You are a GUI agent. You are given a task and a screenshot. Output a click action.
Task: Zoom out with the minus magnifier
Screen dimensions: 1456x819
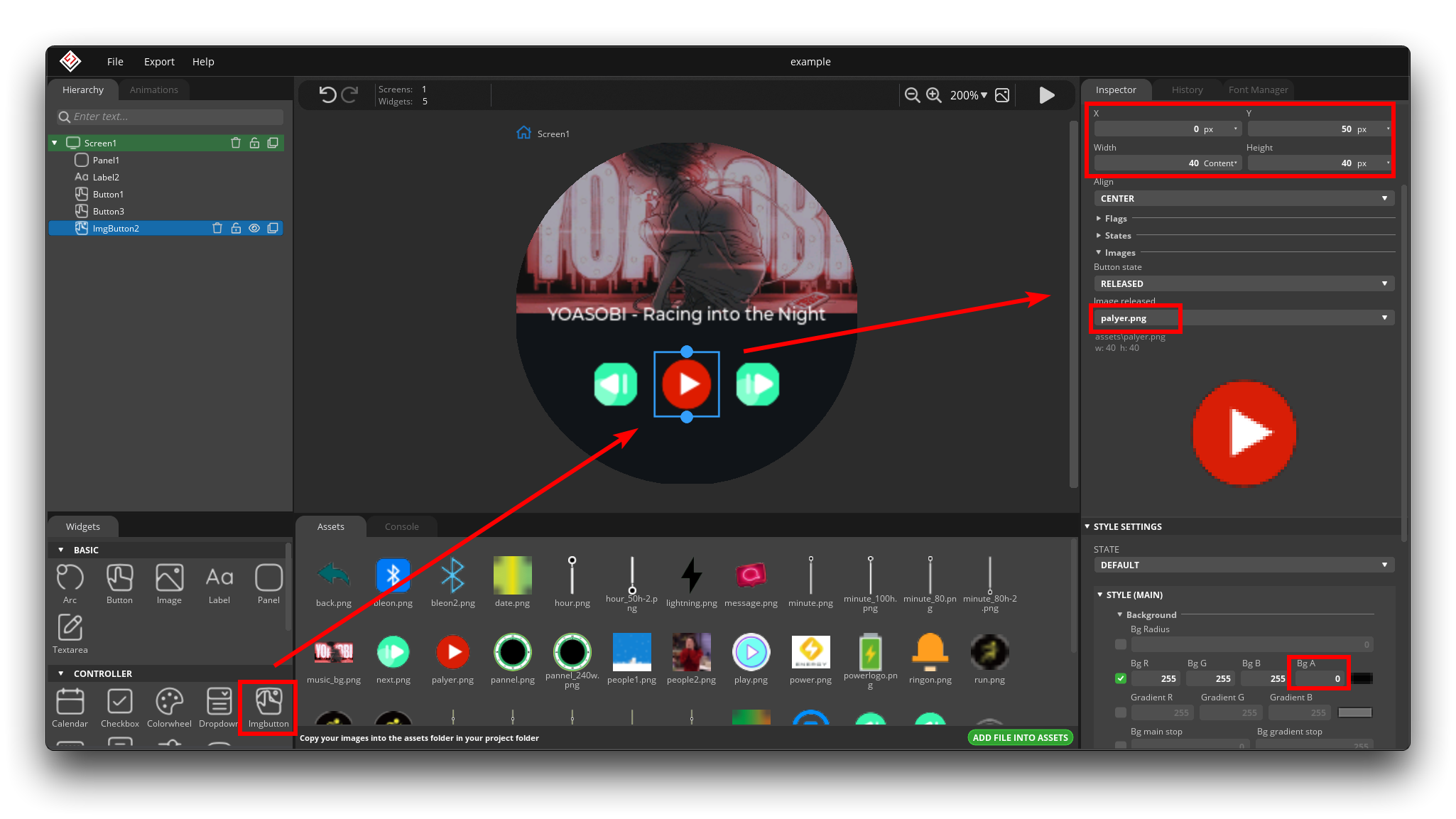[x=913, y=95]
